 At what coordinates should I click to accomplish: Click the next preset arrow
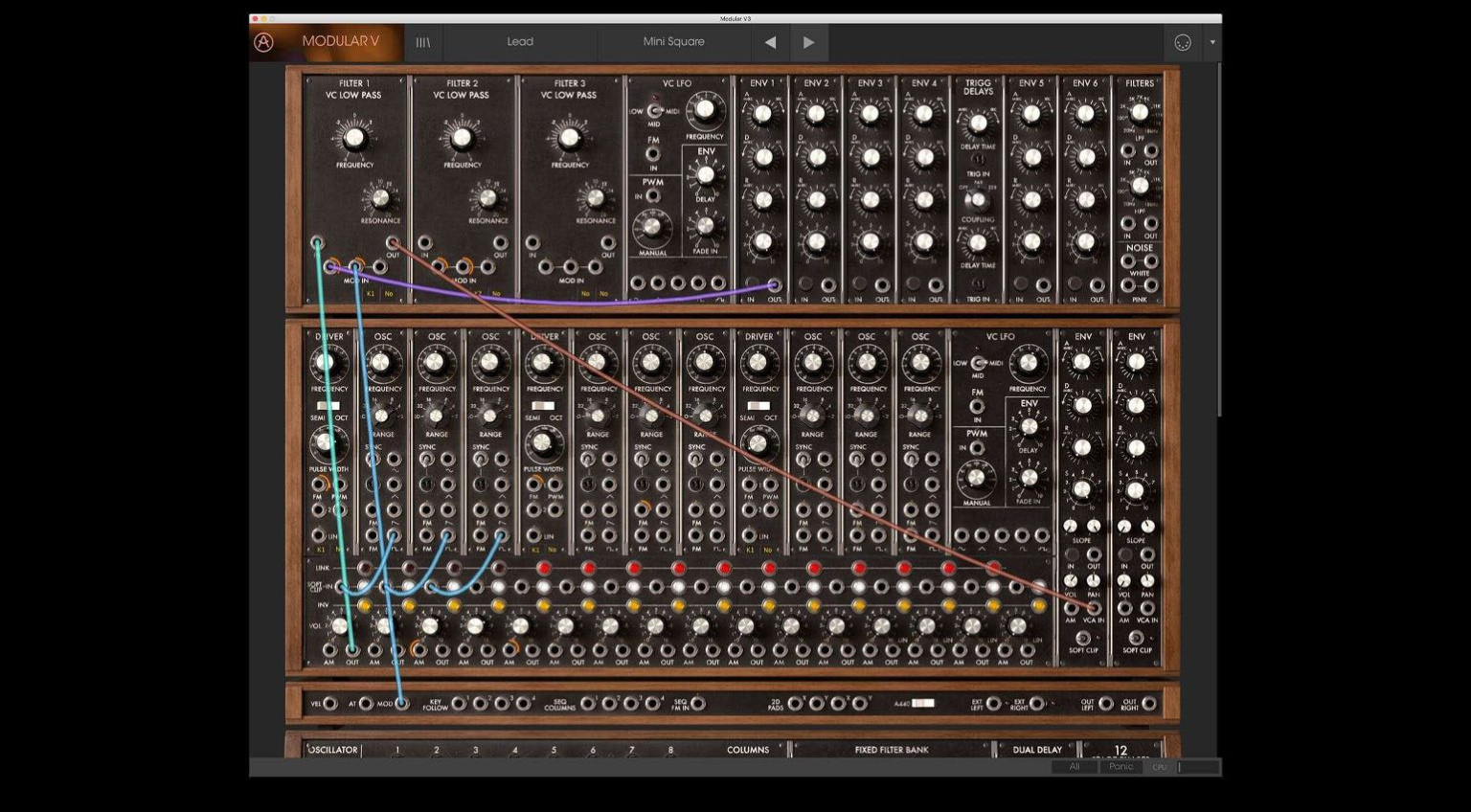[808, 42]
